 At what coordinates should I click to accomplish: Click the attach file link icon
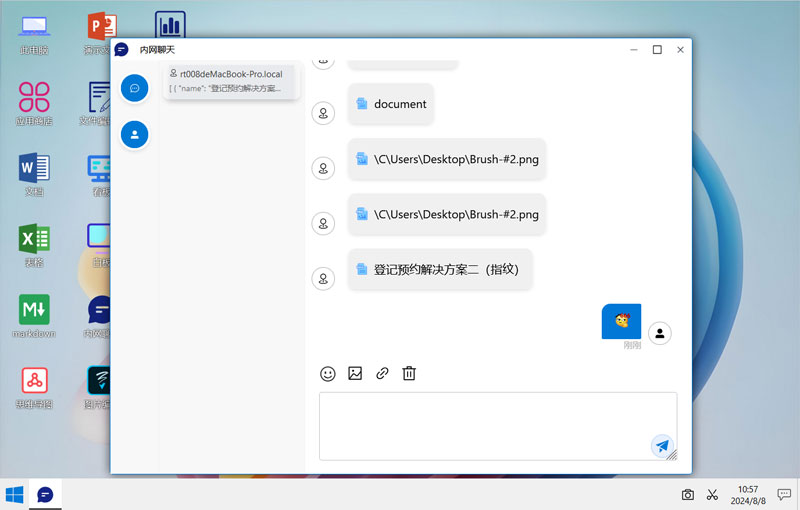click(382, 373)
